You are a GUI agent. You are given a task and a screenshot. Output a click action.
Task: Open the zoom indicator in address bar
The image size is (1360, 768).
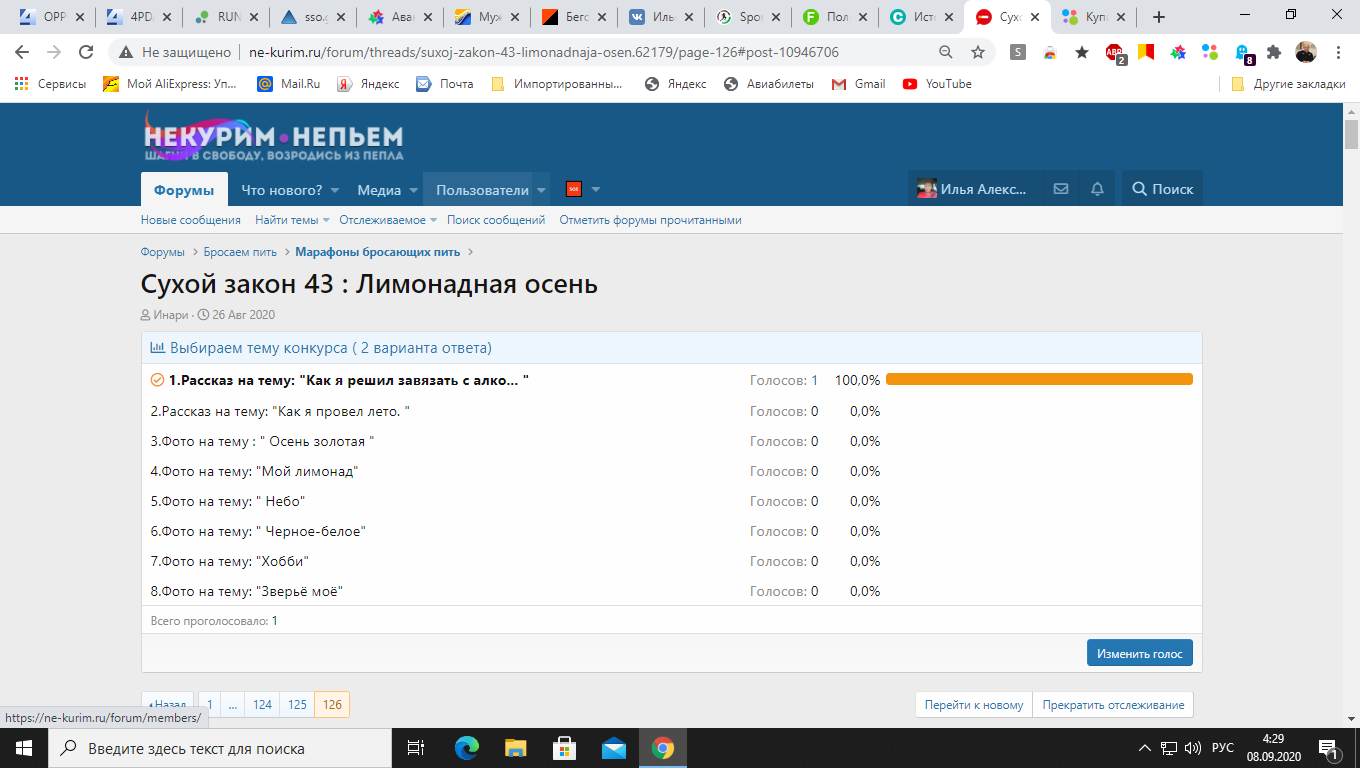tap(946, 52)
